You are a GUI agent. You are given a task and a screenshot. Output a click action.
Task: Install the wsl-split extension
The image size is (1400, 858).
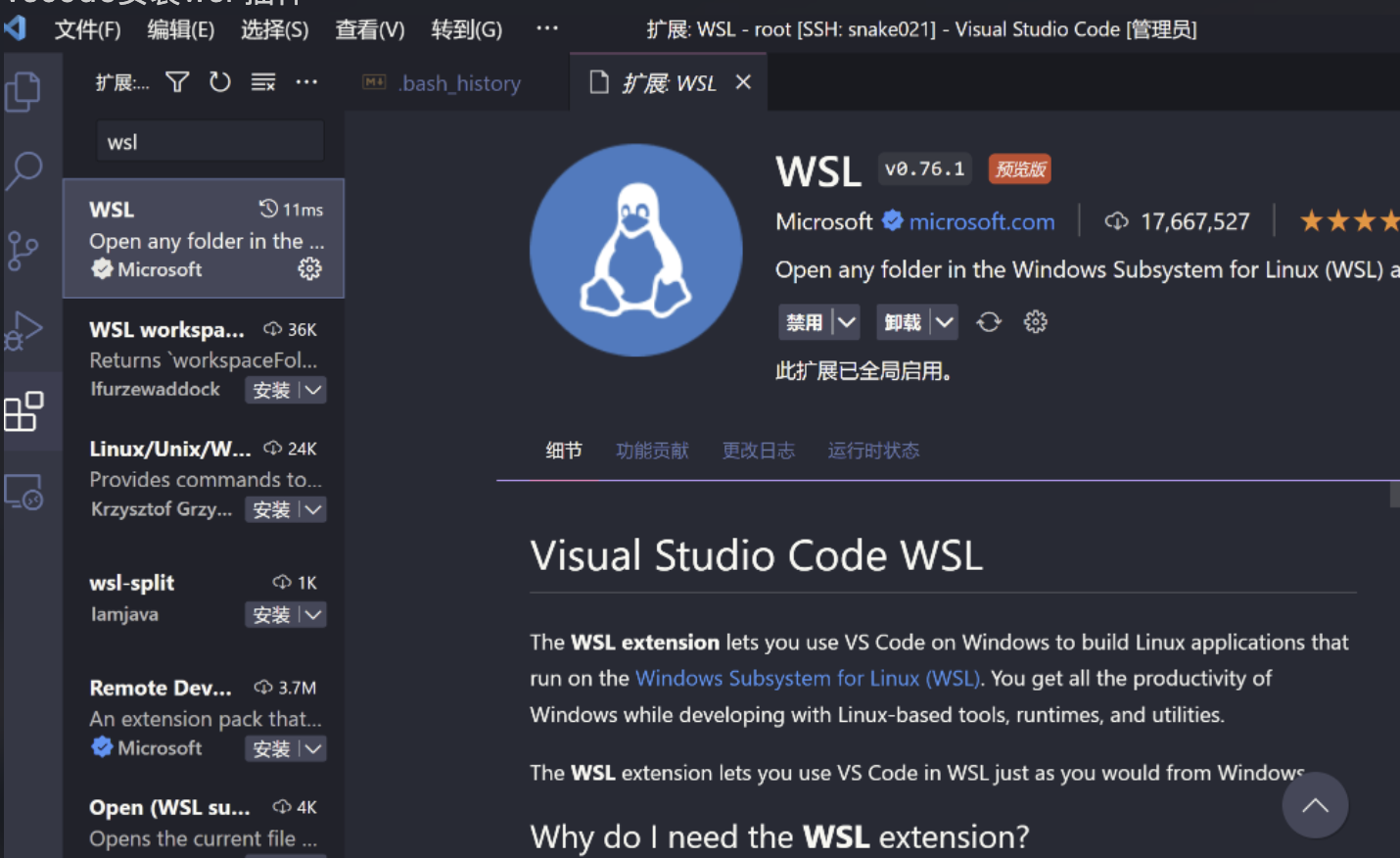coord(271,614)
